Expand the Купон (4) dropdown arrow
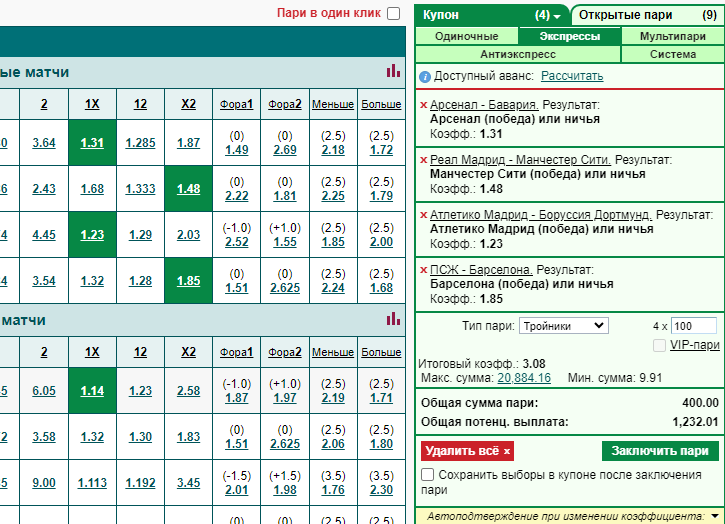 click(x=557, y=16)
